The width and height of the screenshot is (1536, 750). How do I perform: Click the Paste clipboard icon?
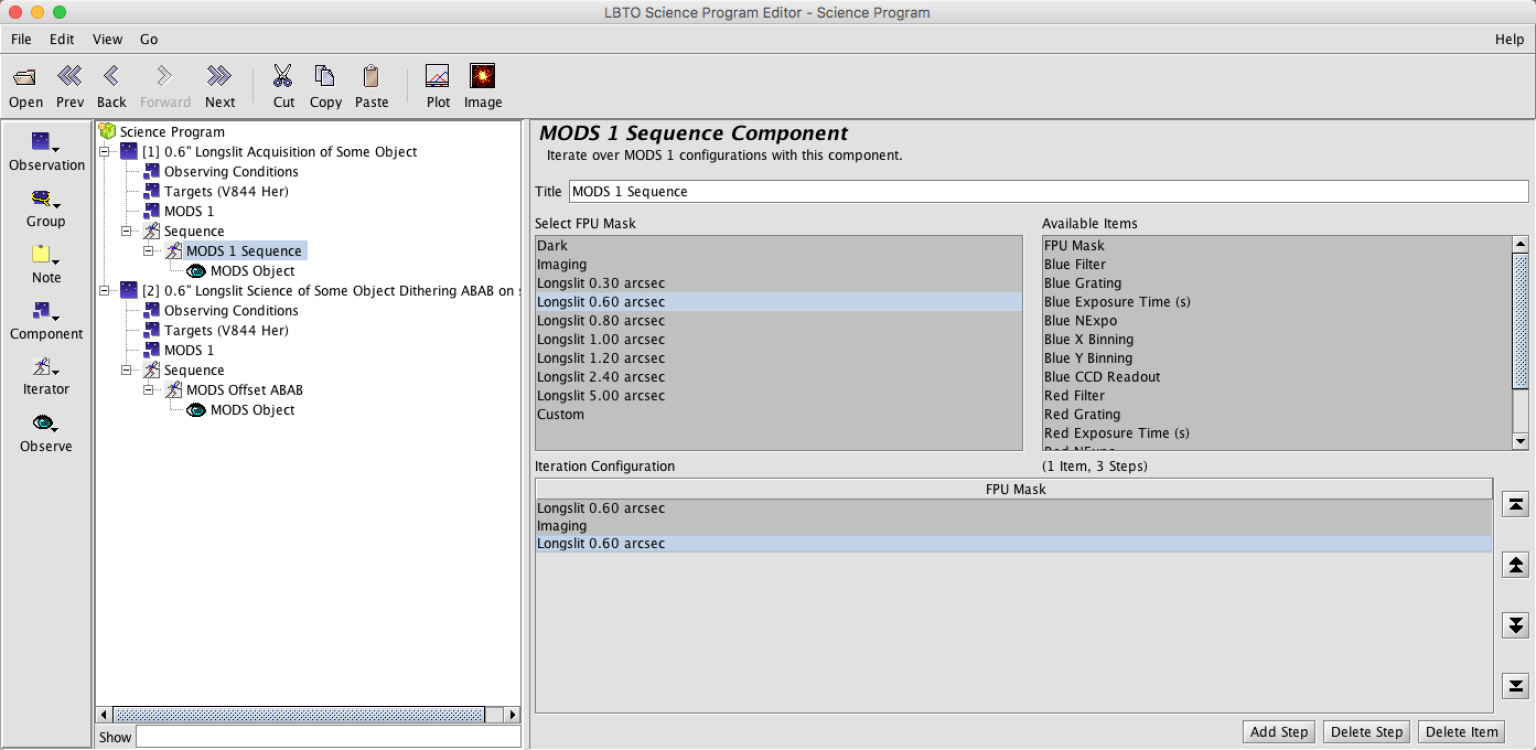pos(371,76)
